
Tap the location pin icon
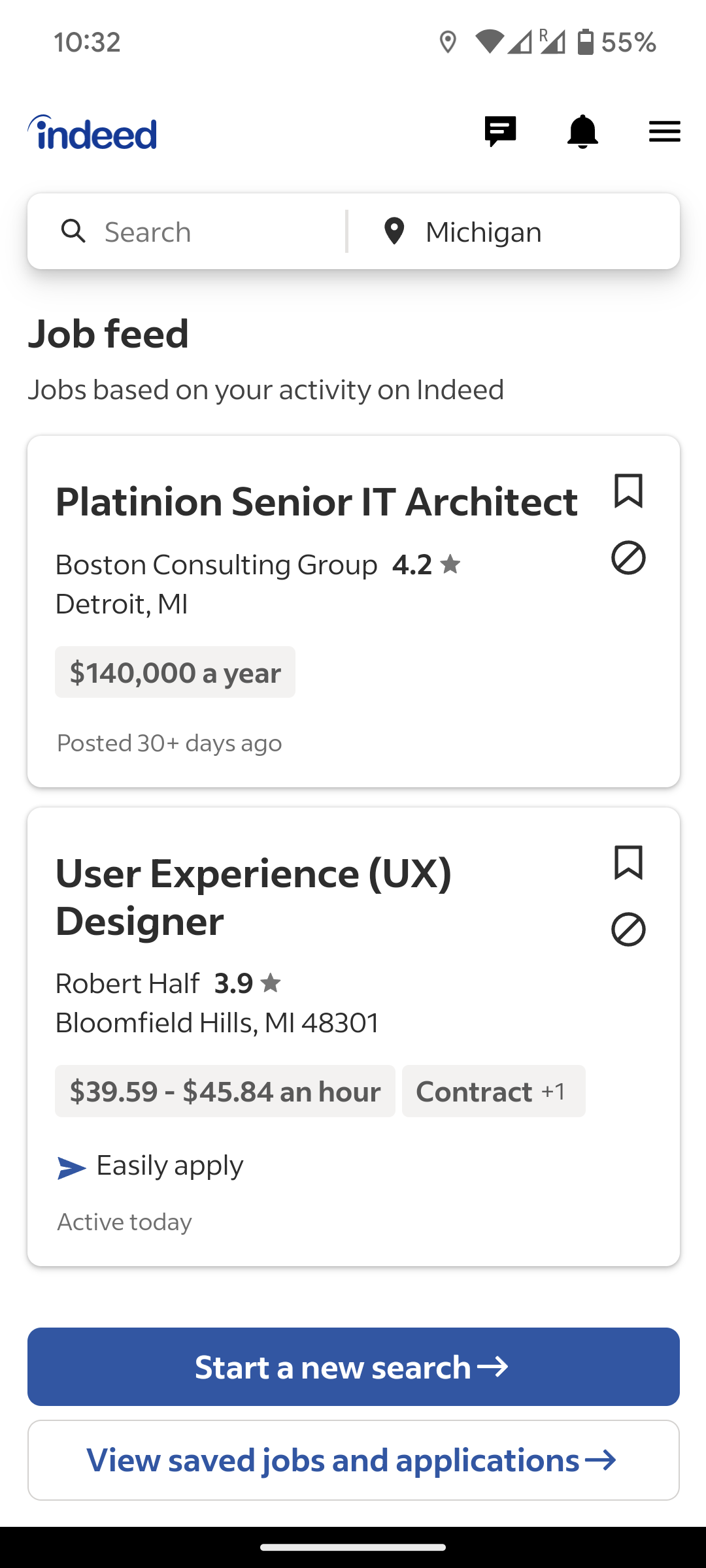(394, 231)
